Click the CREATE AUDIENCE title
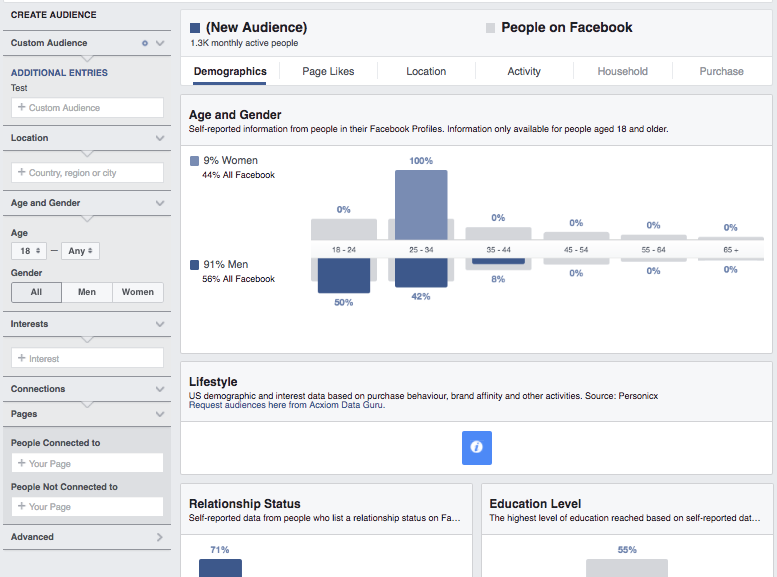The image size is (777, 577). tap(54, 15)
